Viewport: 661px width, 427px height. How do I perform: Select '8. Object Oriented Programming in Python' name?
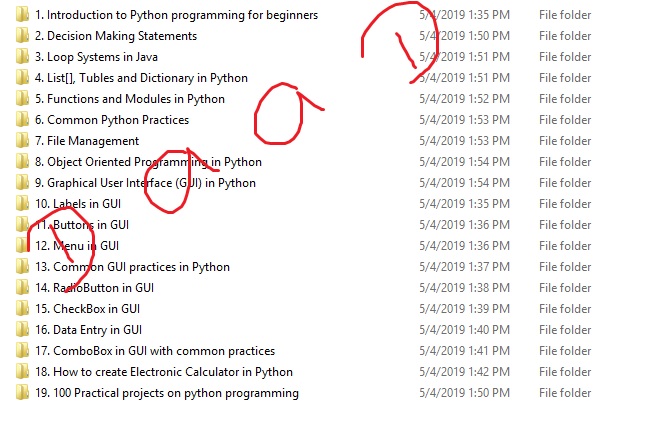[148, 162]
